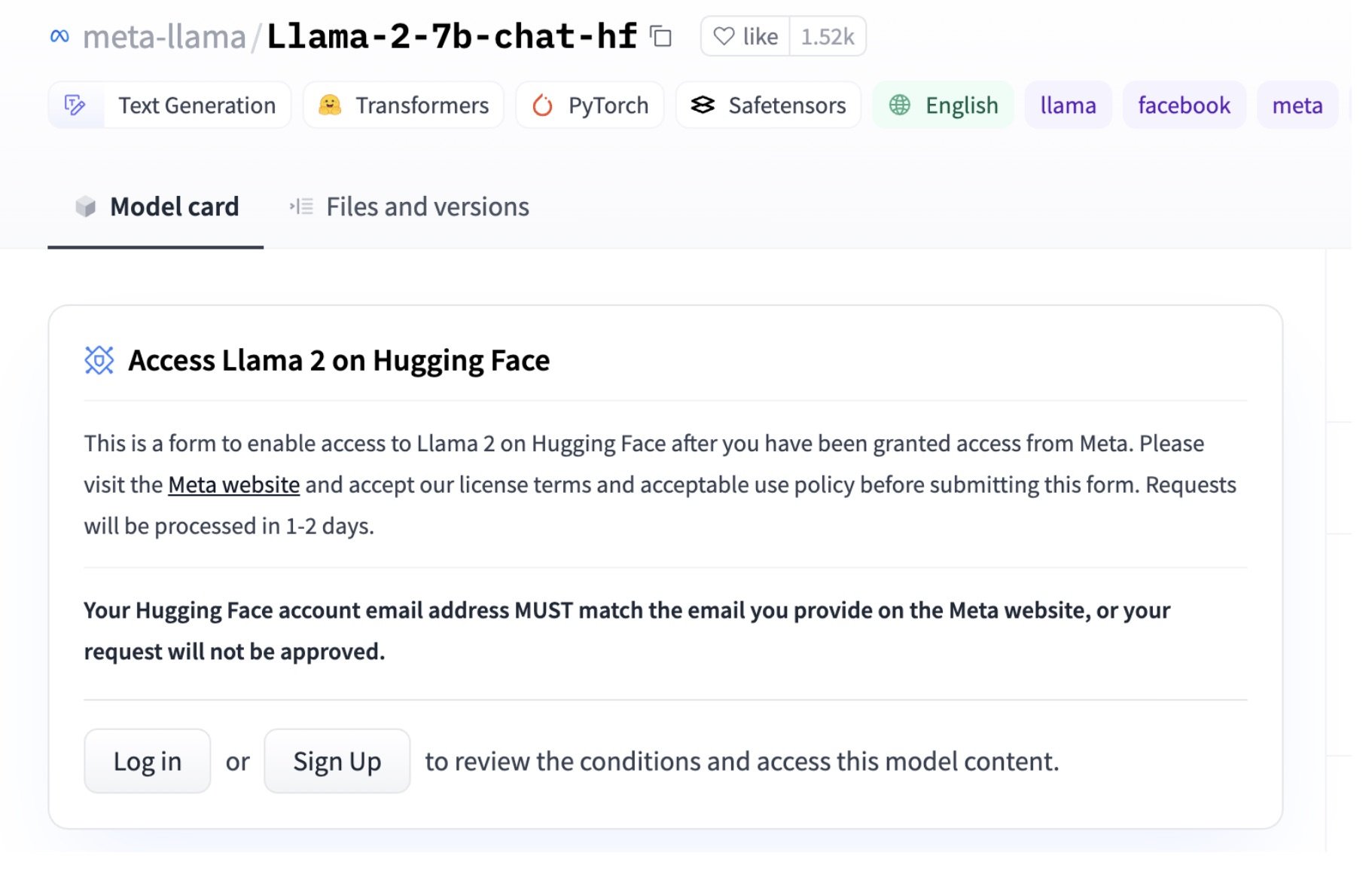
Task: Switch to the Files and versions tab
Action: click(410, 206)
